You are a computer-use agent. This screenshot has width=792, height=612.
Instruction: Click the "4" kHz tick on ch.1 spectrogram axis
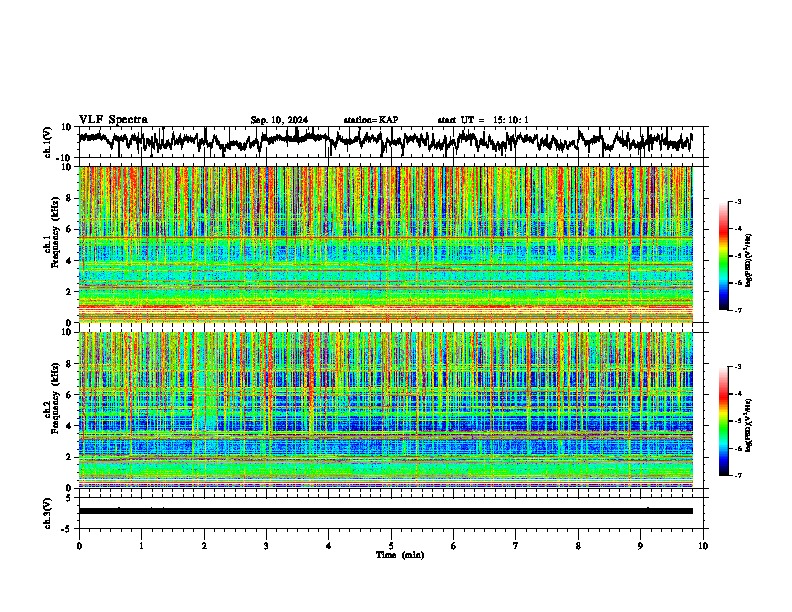coord(70,261)
